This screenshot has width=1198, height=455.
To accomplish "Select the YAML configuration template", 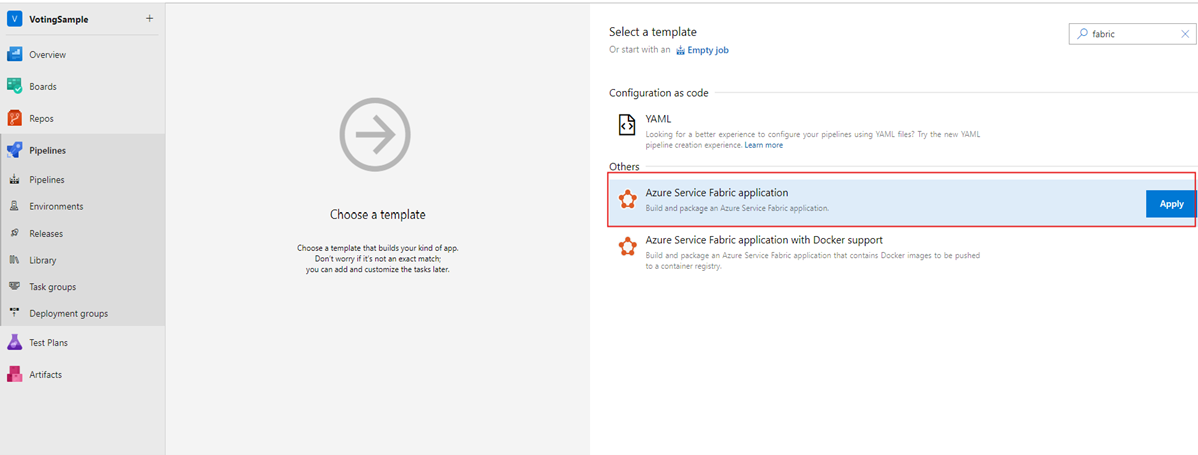I will click(x=658, y=119).
